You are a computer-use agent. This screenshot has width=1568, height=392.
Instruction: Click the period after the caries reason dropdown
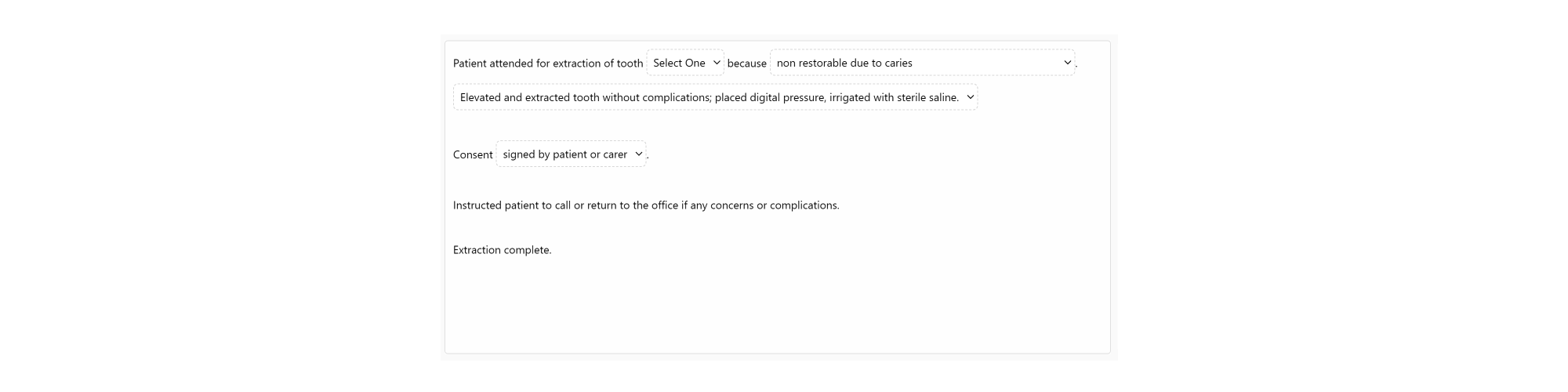(x=1076, y=65)
